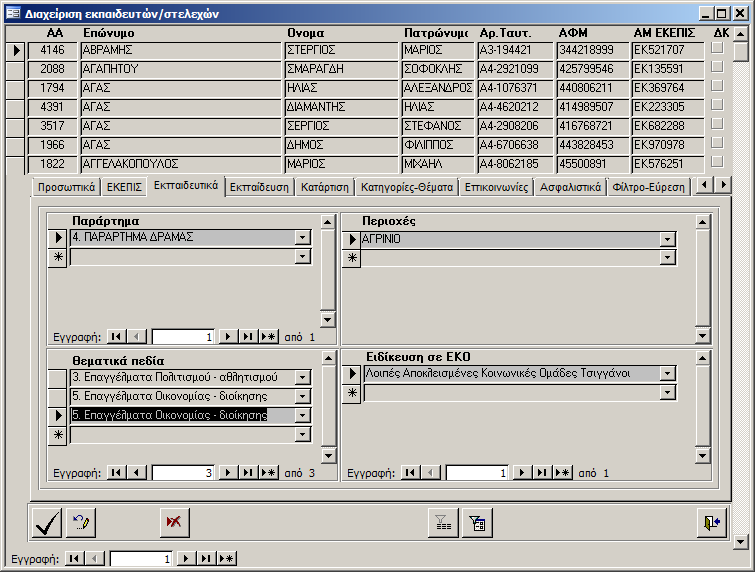Click the filter by form icon
Viewport: 755px width, 572px height.
(476, 522)
